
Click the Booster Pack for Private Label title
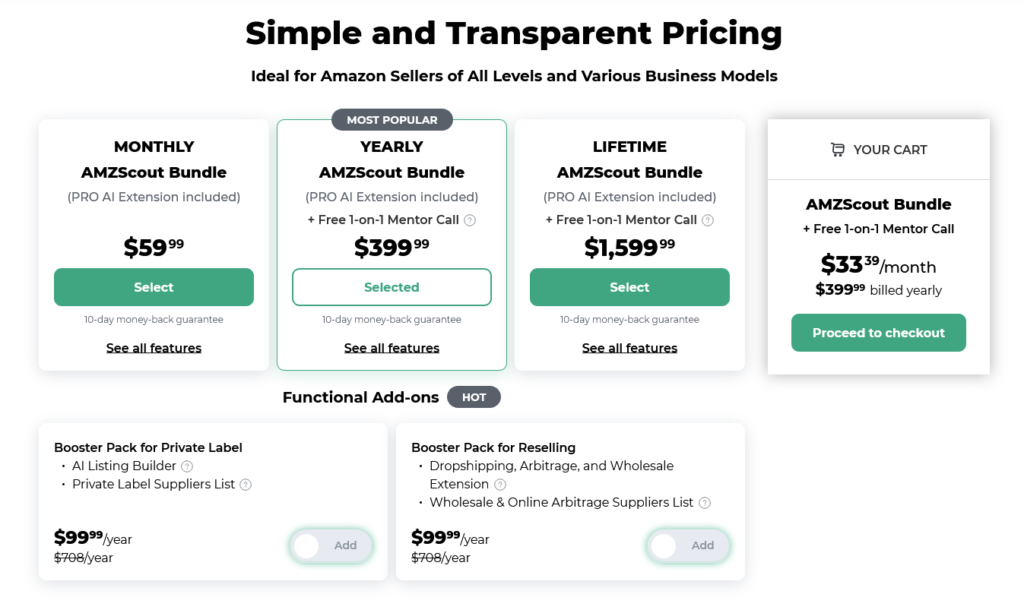[x=148, y=448]
